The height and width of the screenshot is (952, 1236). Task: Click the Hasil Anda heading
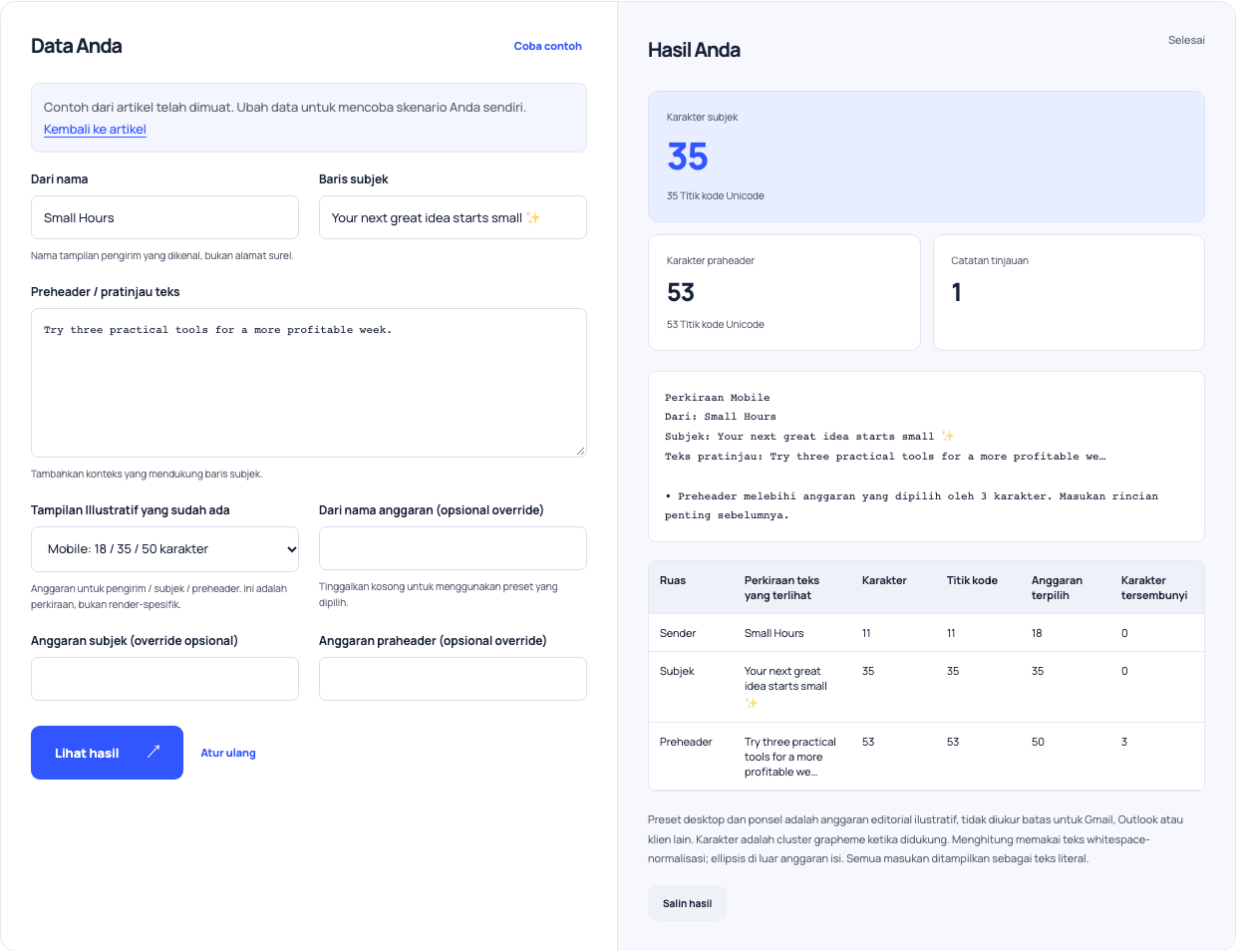point(694,50)
